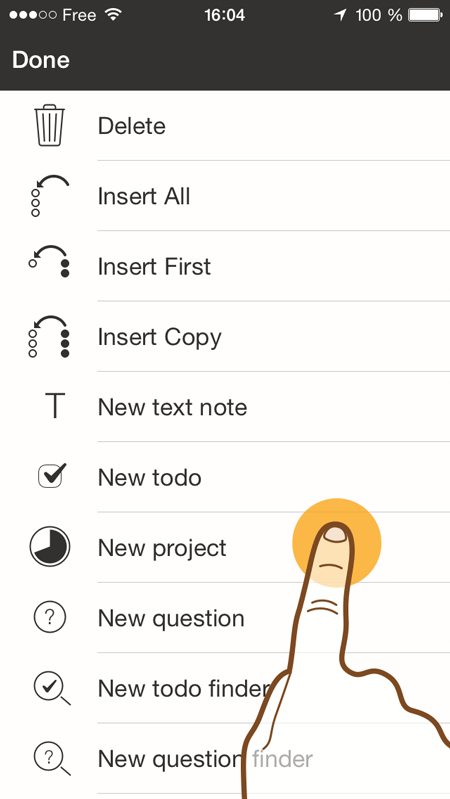Choose Insert All from the list
This screenshot has width=450, height=799.
pos(144,196)
